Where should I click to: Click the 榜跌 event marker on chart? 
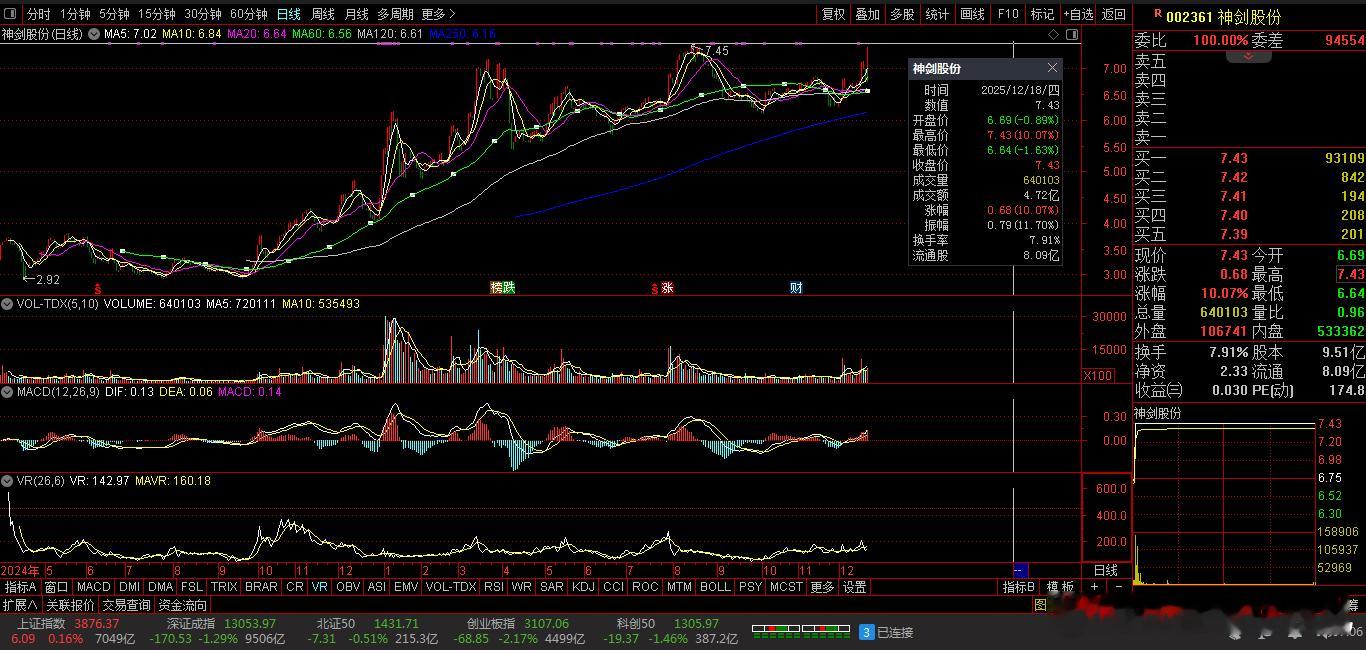503,288
